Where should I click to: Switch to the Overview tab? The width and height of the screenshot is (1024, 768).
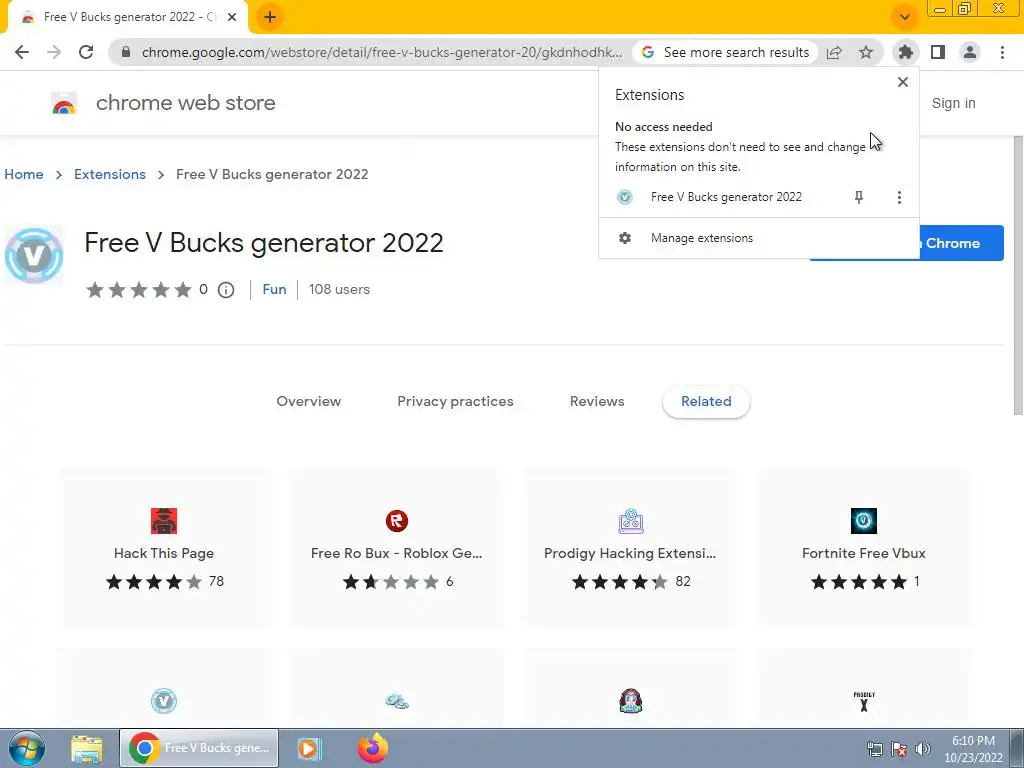click(x=308, y=402)
